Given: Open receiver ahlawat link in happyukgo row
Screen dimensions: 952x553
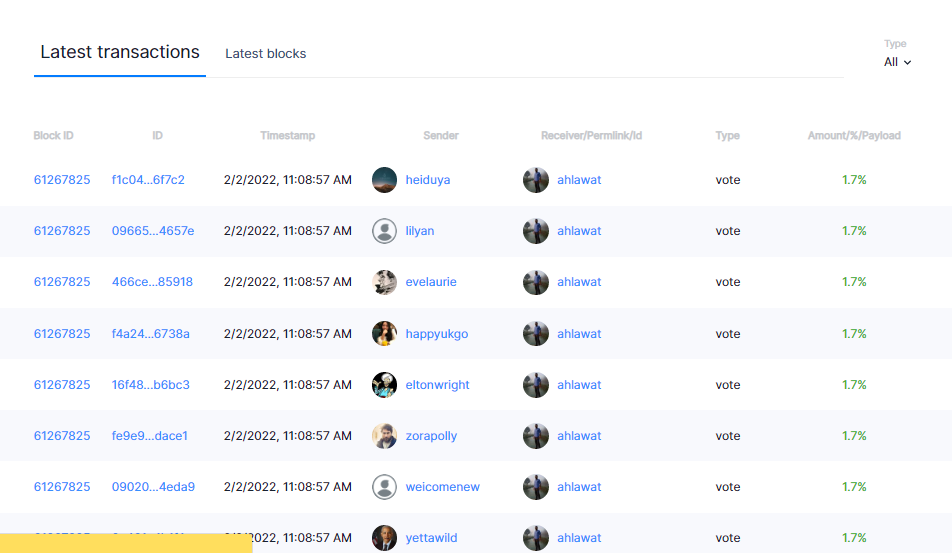Looking at the screenshot, I should click(x=579, y=333).
